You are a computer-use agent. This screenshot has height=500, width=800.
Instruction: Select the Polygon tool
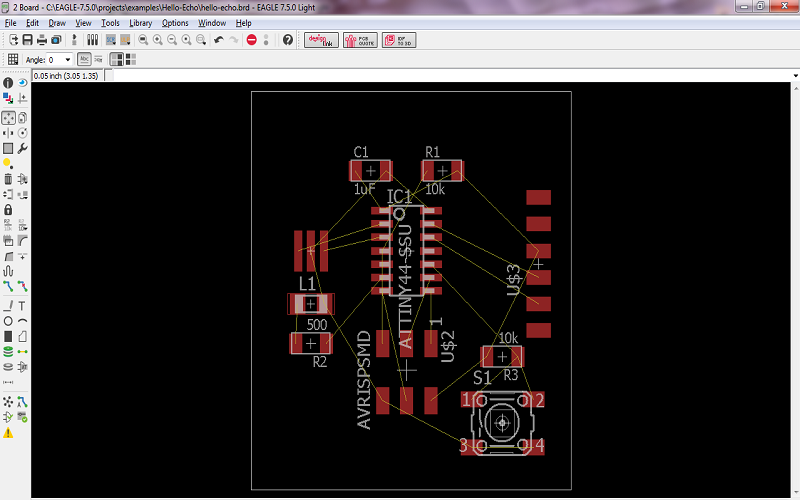(x=22, y=336)
